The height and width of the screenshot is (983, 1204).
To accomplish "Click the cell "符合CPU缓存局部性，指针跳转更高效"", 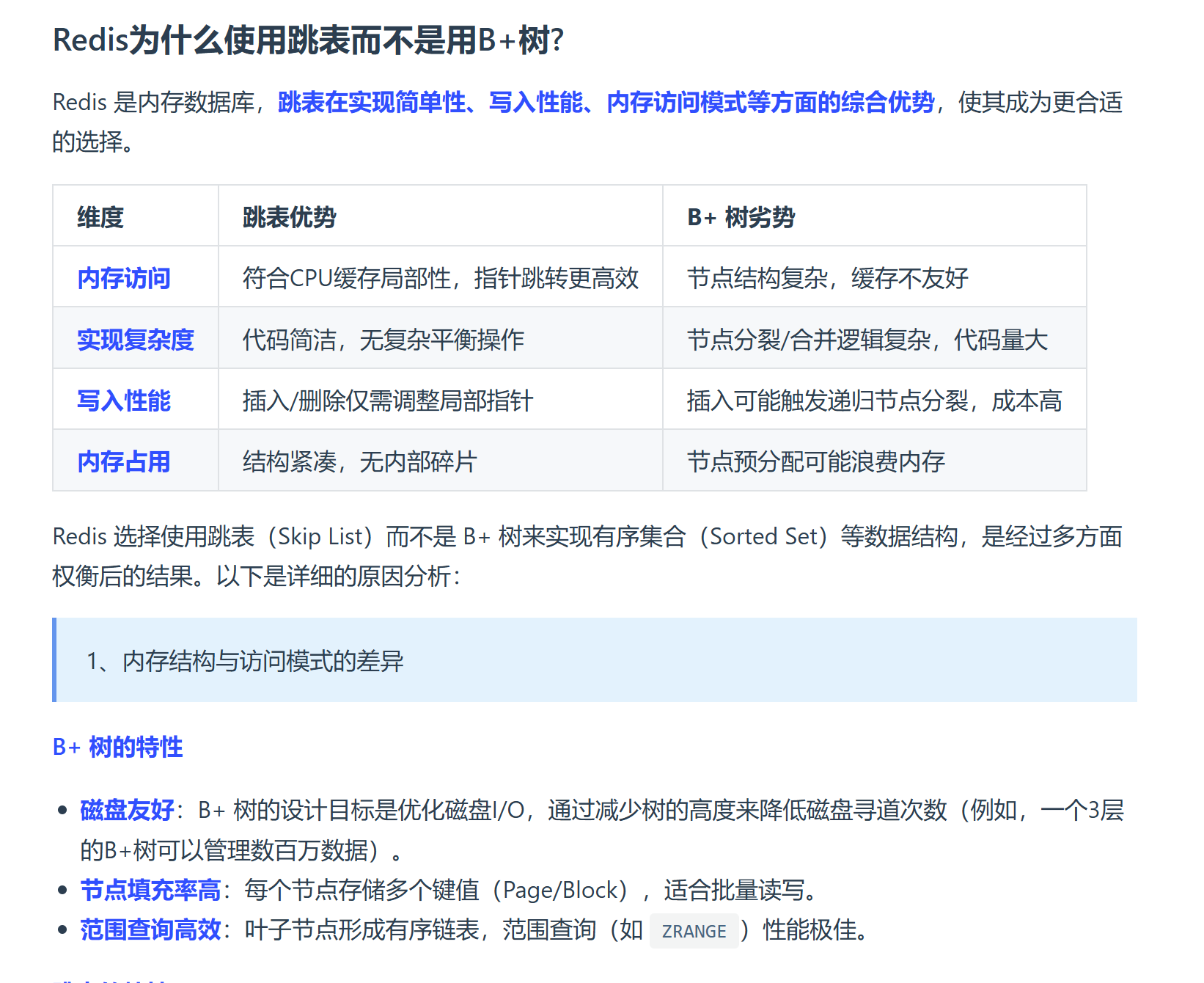I will click(x=441, y=278).
